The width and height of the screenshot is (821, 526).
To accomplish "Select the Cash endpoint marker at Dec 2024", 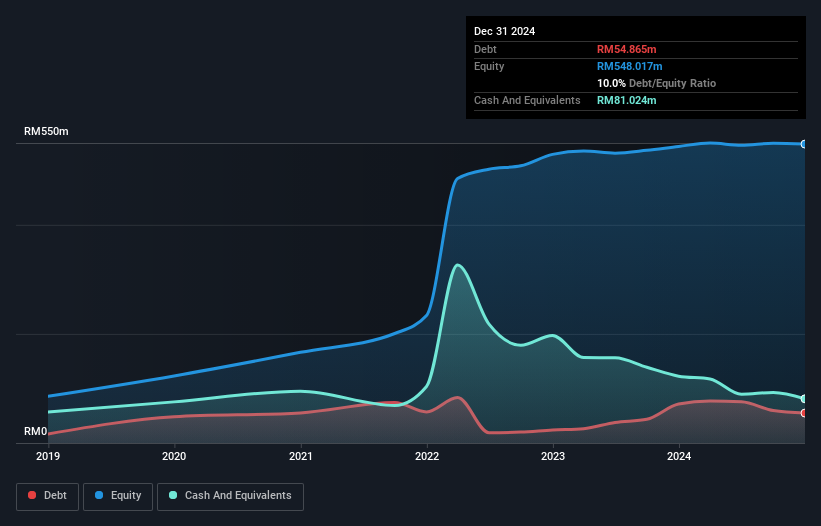I will tap(804, 399).
